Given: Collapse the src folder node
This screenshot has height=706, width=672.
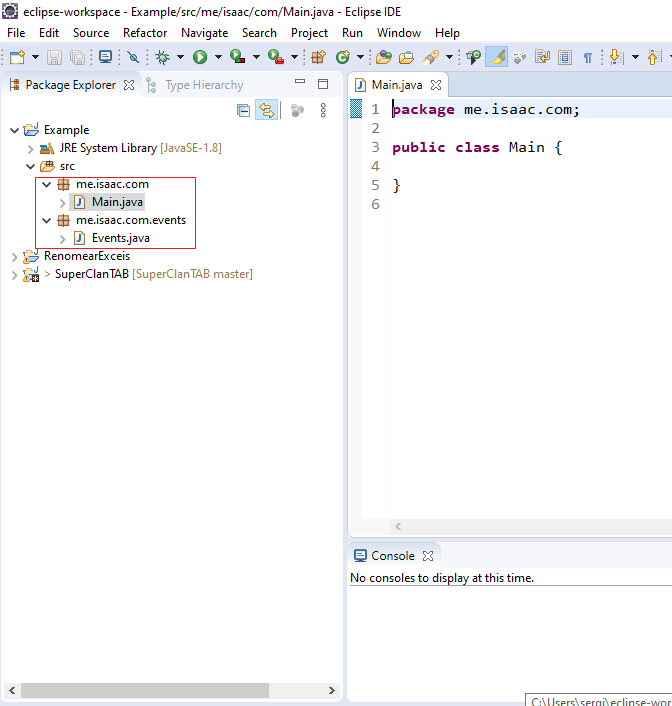Looking at the screenshot, I should coord(30,167).
